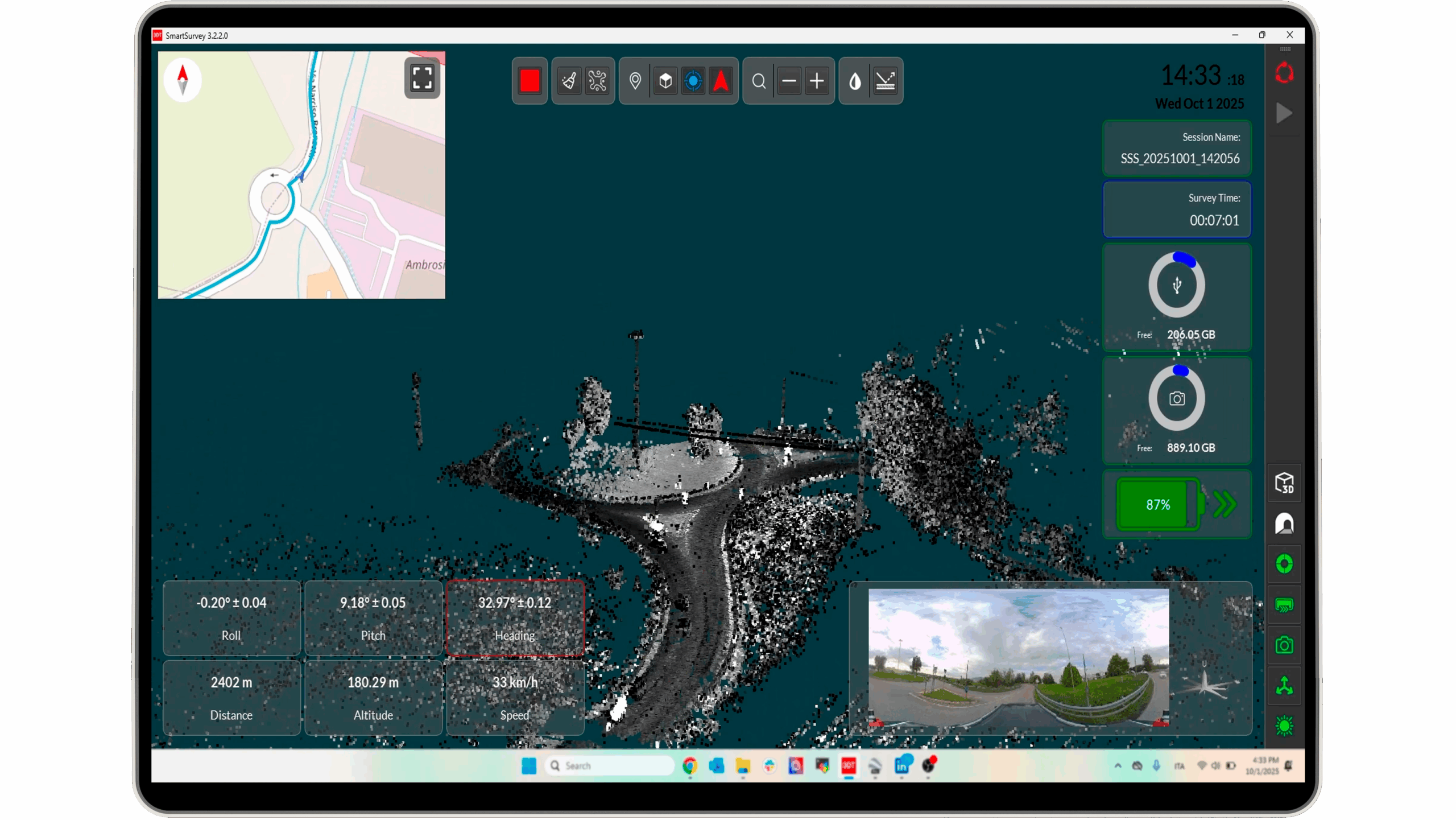Image resolution: width=1456 pixels, height=820 pixels.
Task: Click the water drop point-size icon
Action: point(855,81)
